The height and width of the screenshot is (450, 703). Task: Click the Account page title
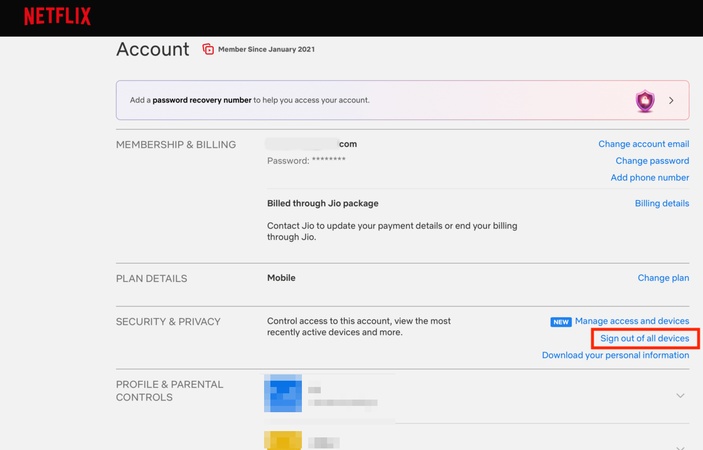pyautogui.click(x=152, y=49)
